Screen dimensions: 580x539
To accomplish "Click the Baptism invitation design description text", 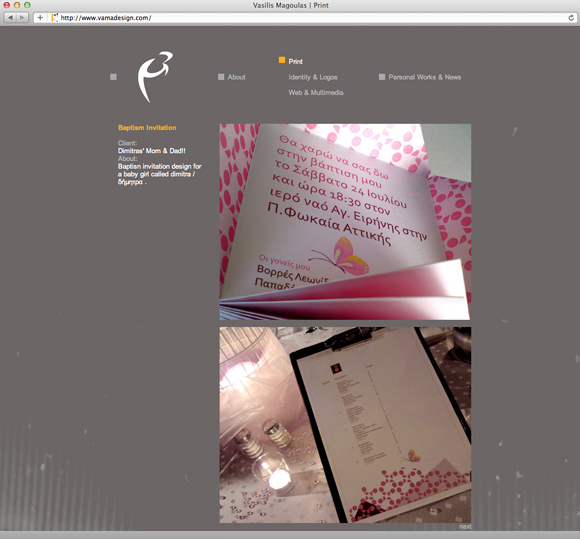I will click(x=160, y=174).
